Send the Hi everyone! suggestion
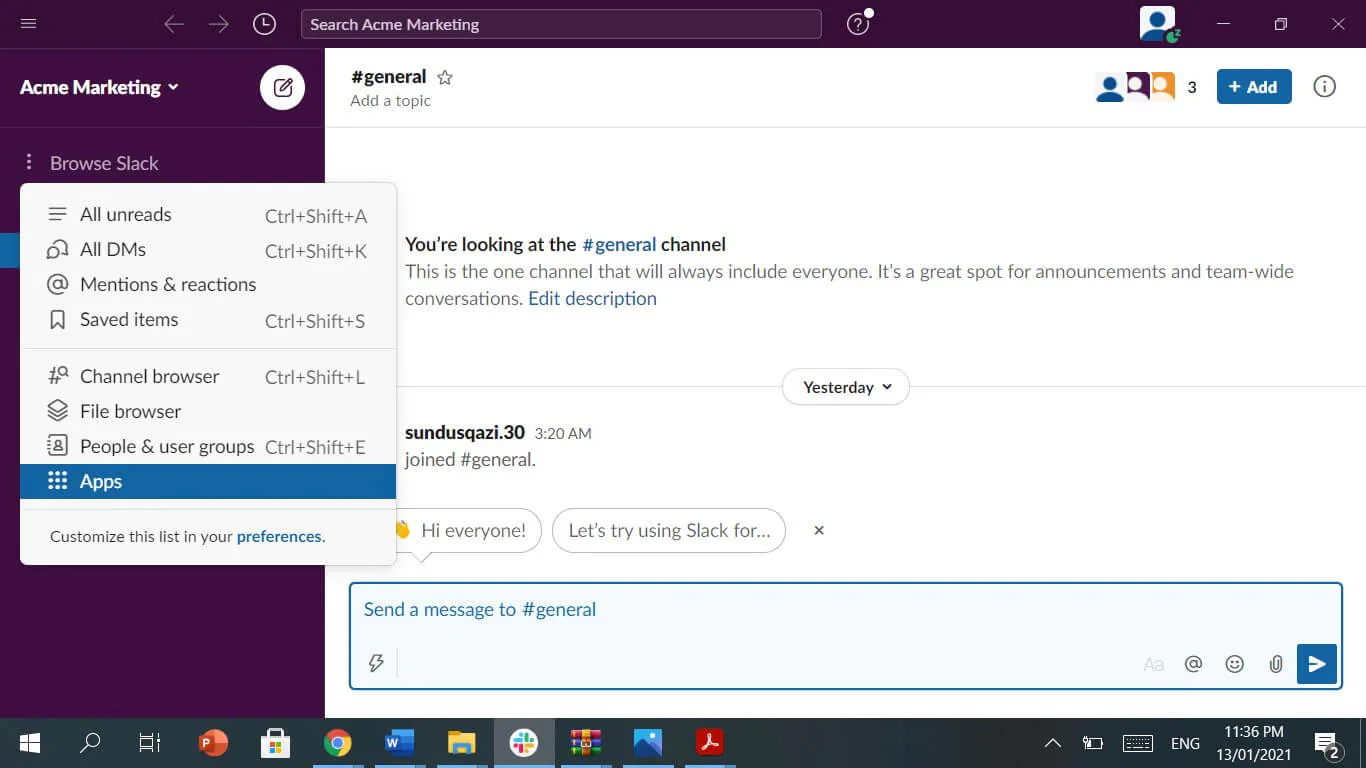 (468, 531)
